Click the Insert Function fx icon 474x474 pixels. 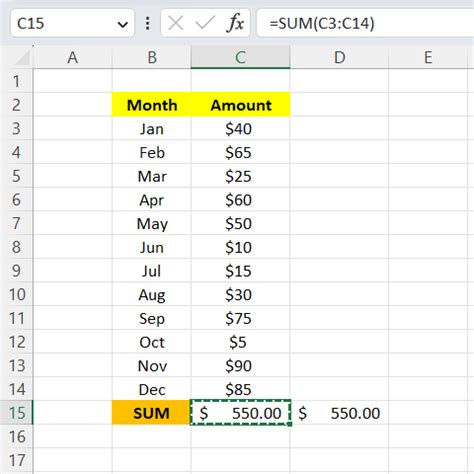pos(235,23)
